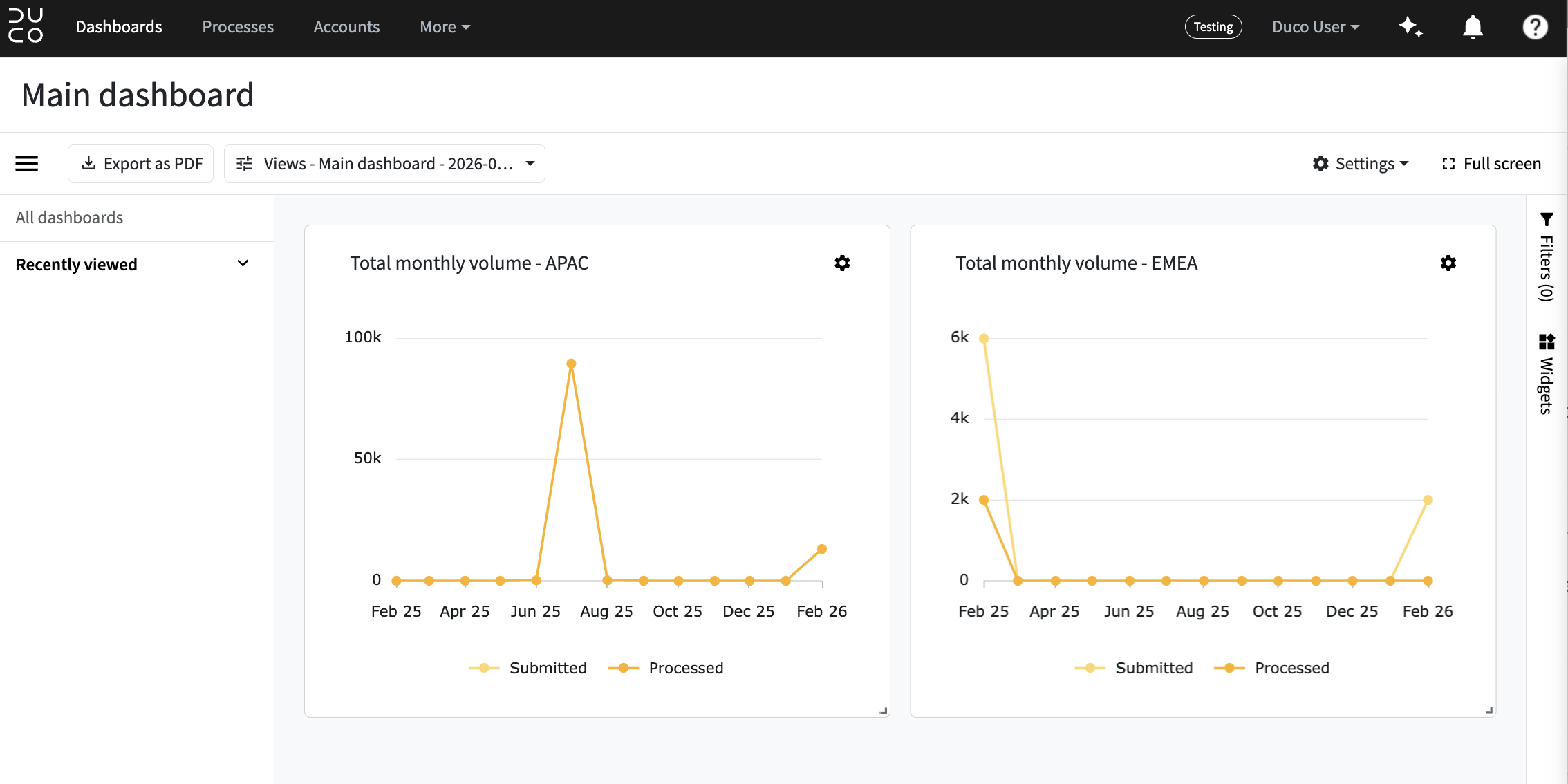Open the Settings dropdown
Viewport: 1568px width, 784px height.
(x=1361, y=164)
